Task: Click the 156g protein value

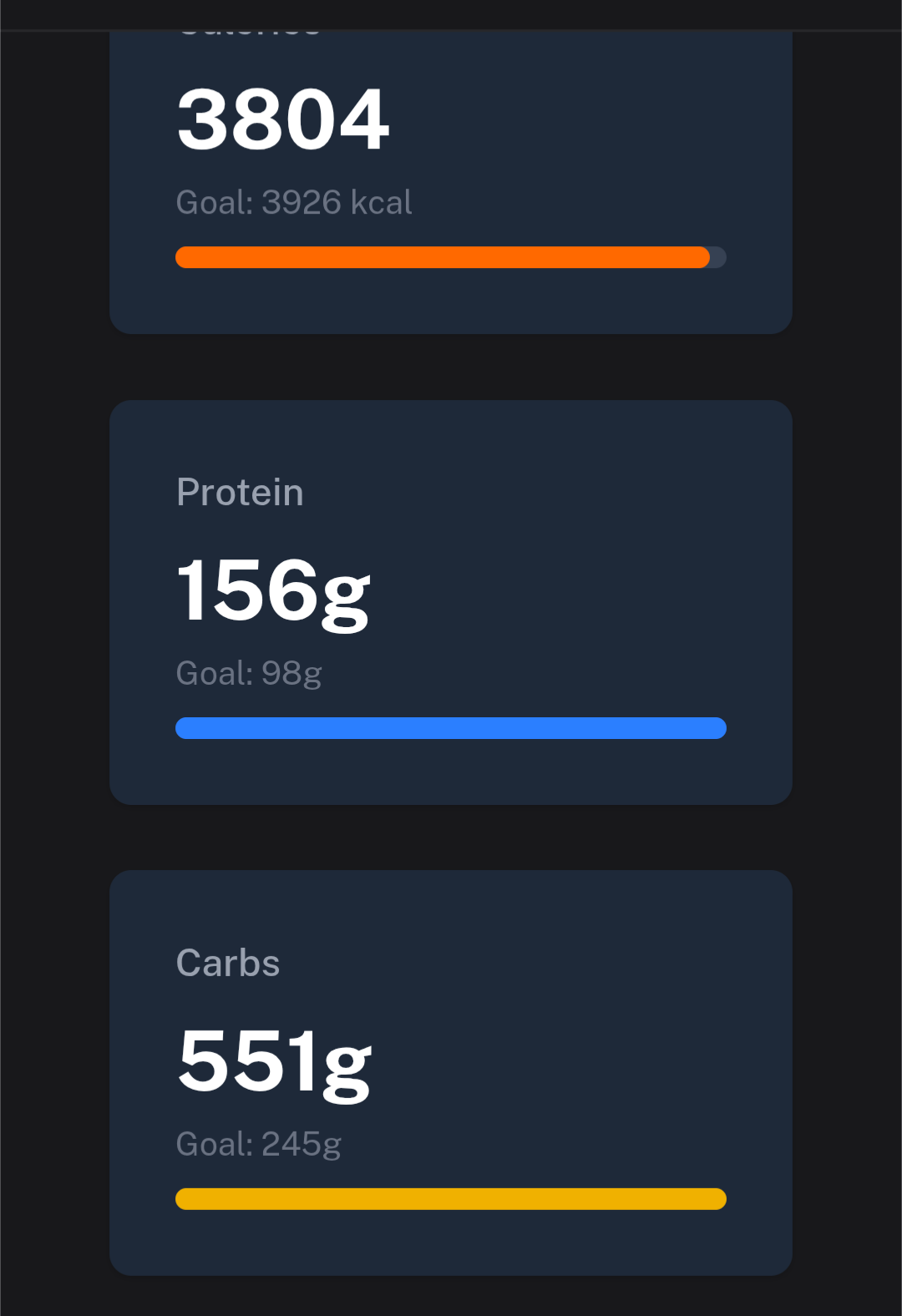Action: click(x=273, y=591)
